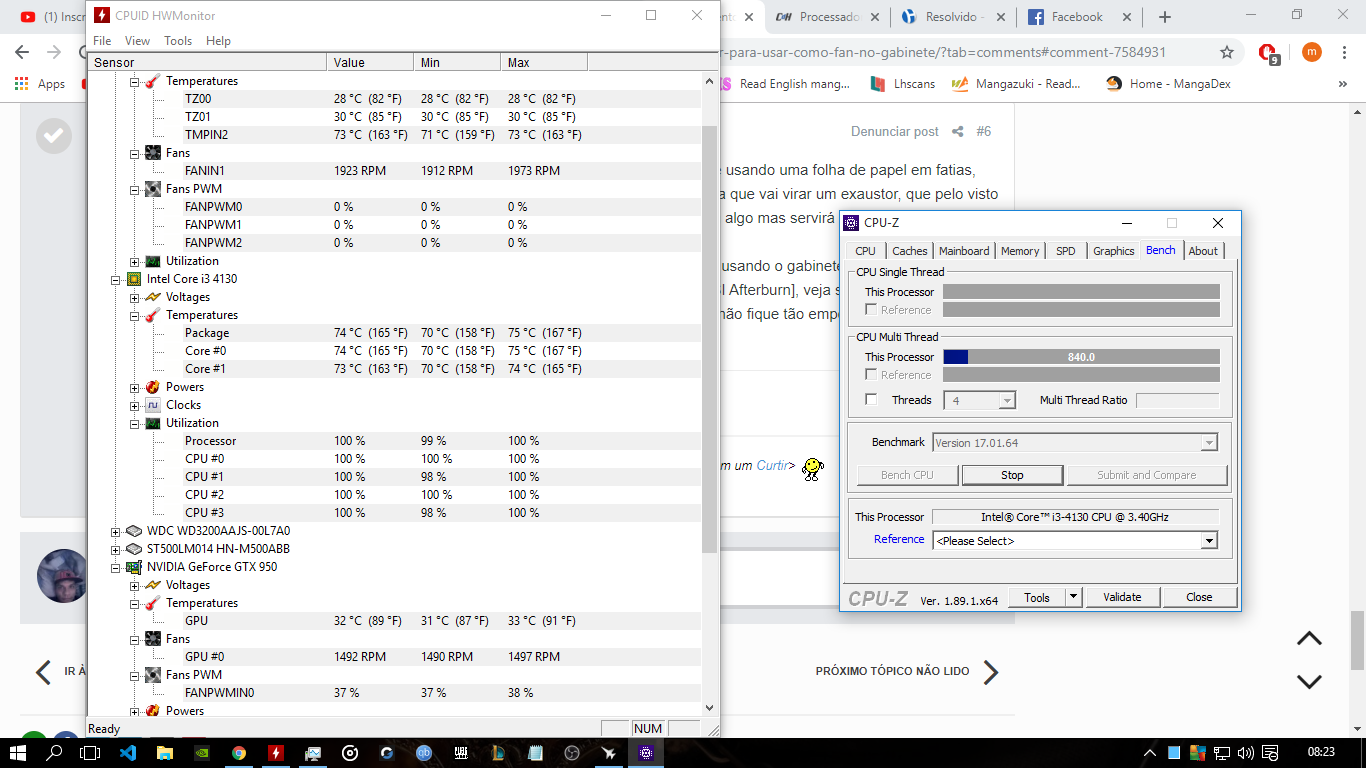Open Visual Studio Code from the taskbar
1366x768 pixels.
pyautogui.click(x=127, y=753)
